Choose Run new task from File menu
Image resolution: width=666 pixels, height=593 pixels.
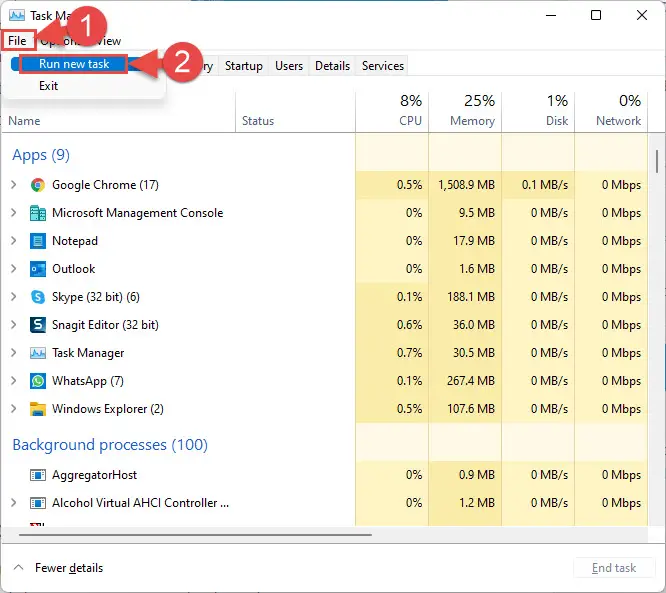(x=74, y=64)
